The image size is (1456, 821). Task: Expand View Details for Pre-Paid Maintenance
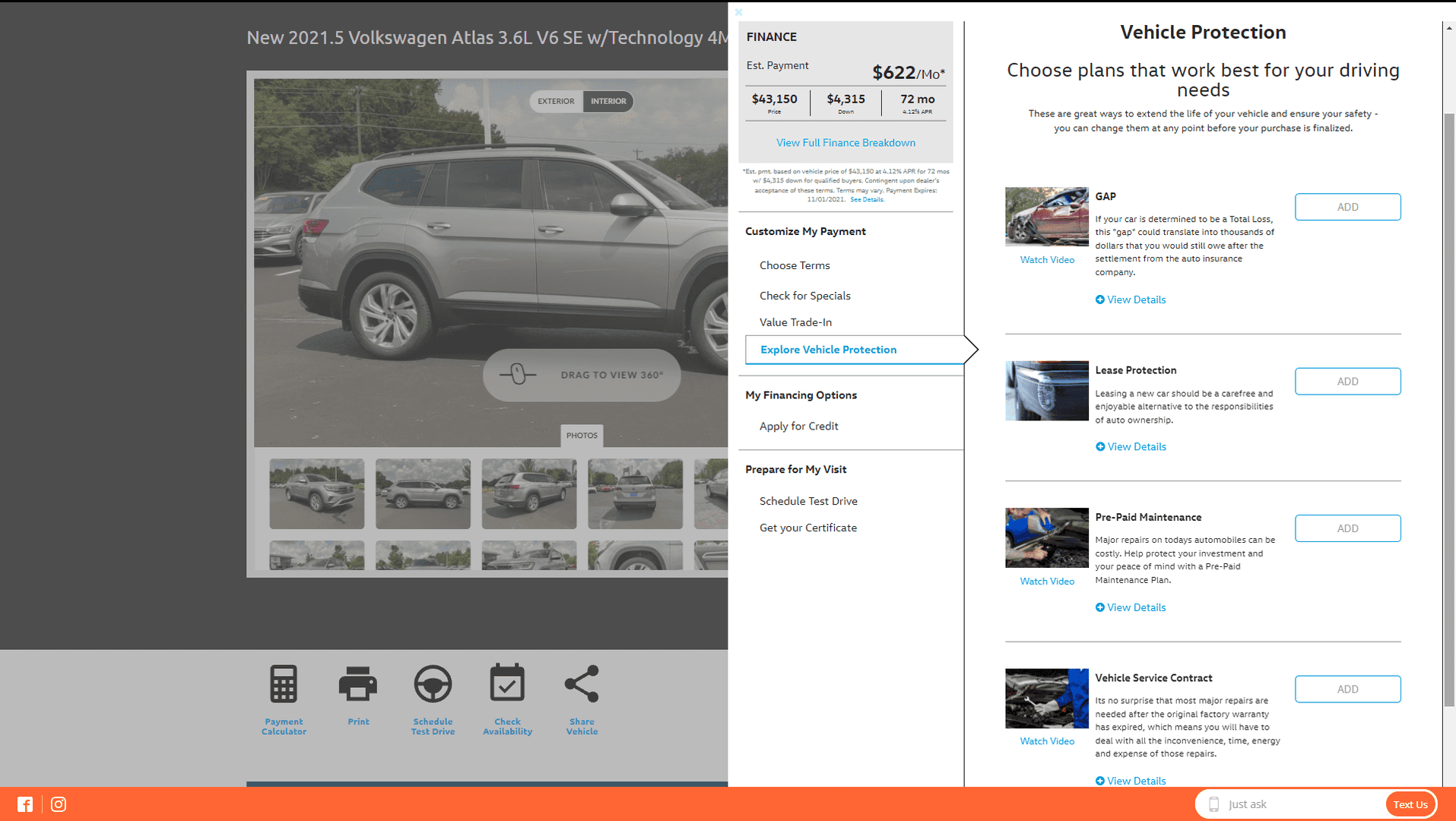click(x=1131, y=607)
